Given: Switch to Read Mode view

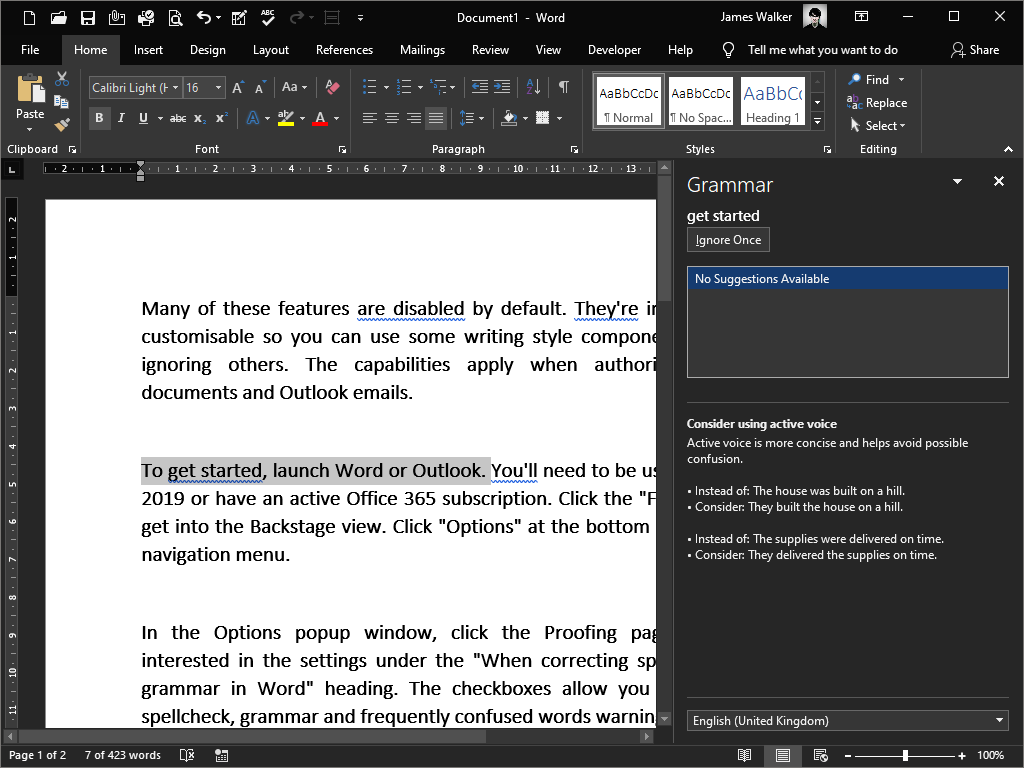Looking at the screenshot, I should [x=744, y=756].
